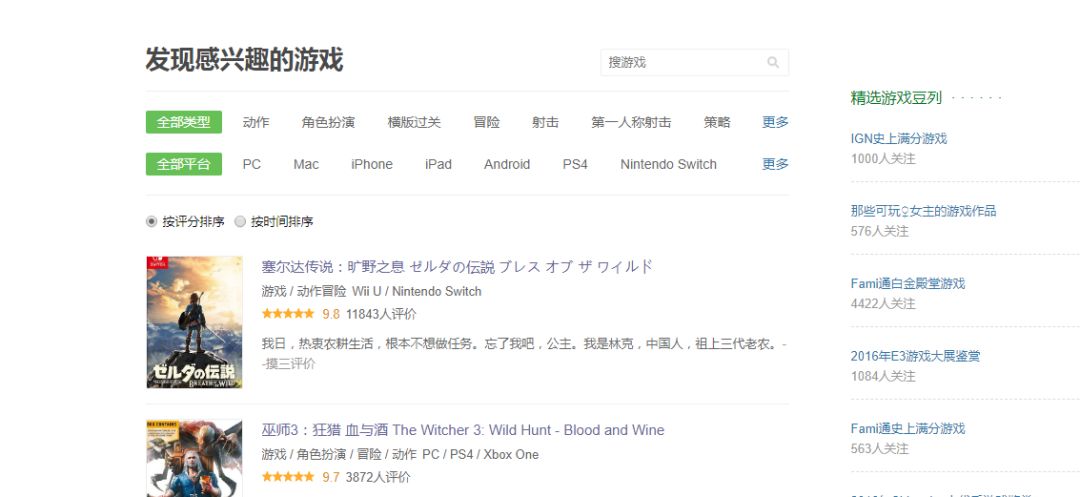Select the 全部类型 filter button
The height and width of the screenshot is (497, 1080).
(x=184, y=122)
